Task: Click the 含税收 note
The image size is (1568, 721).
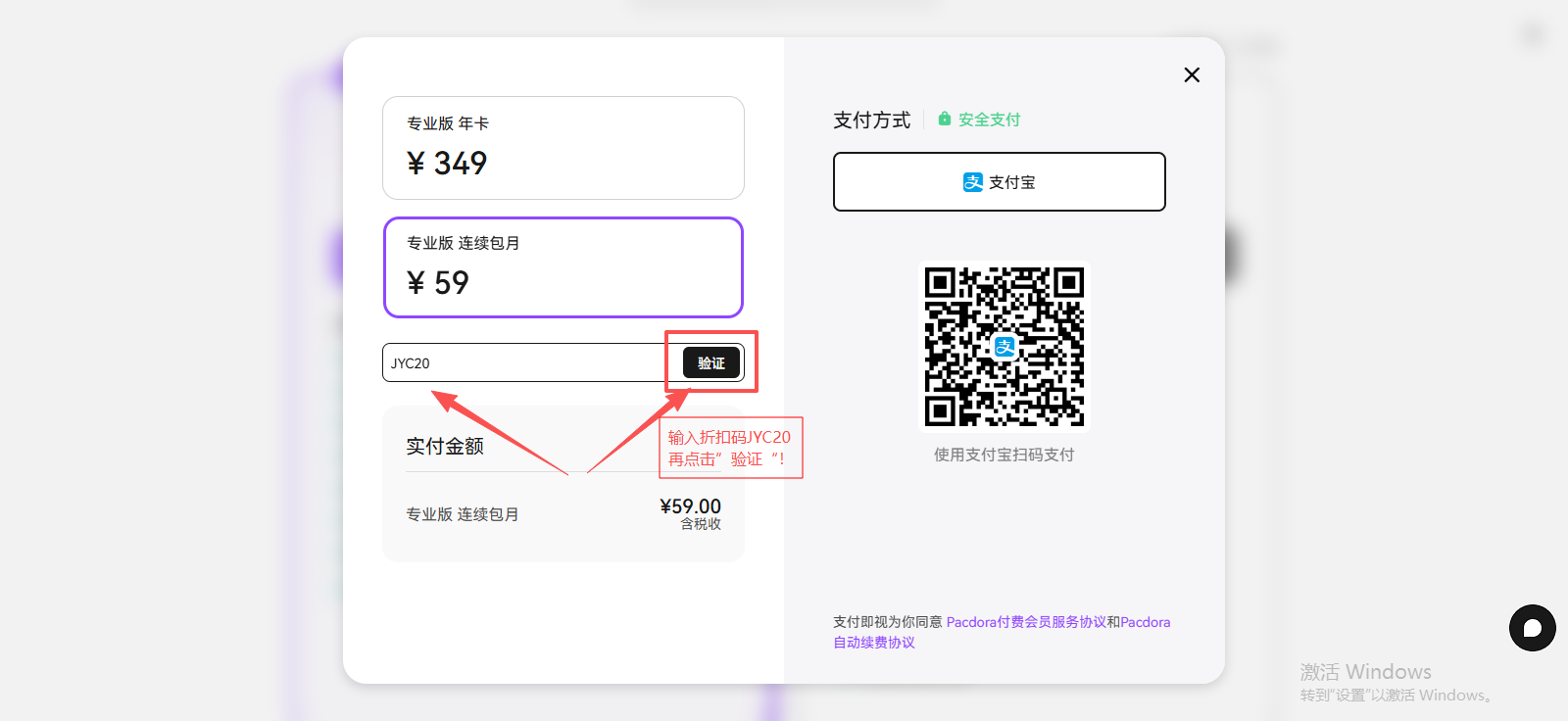Action: click(x=701, y=524)
